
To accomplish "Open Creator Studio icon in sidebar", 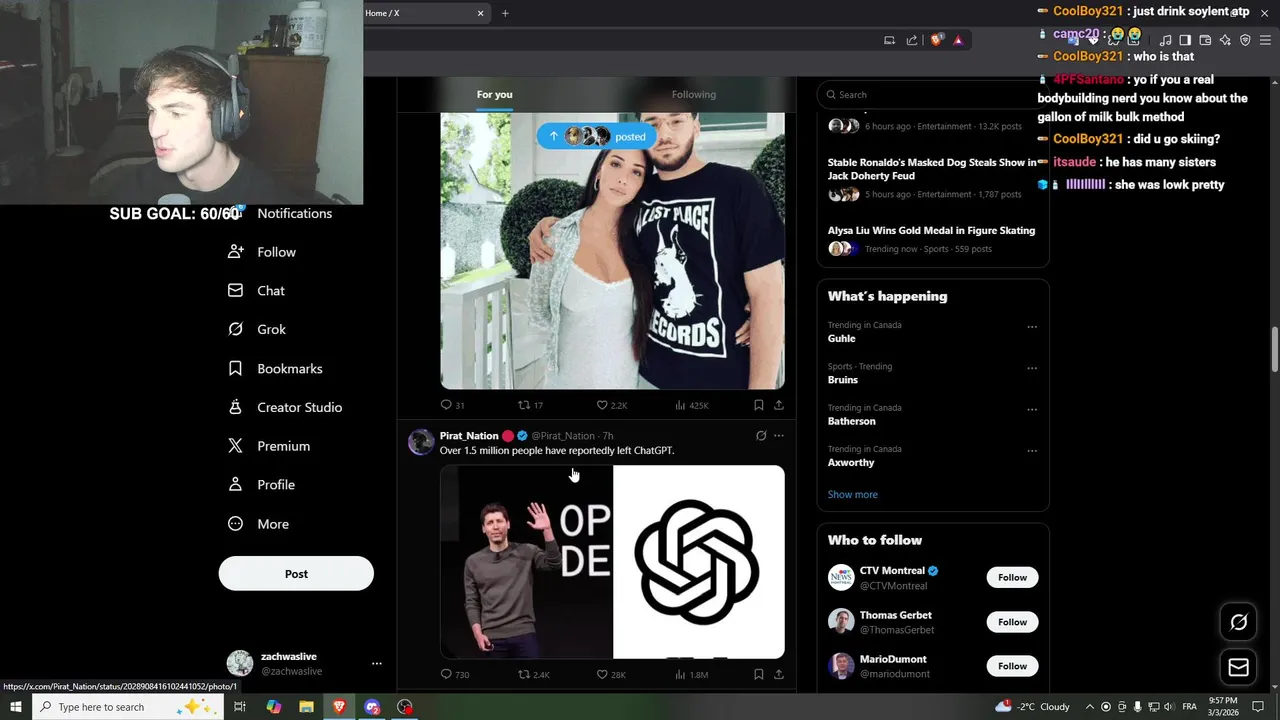I will pyautogui.click(x=235, y=407).
